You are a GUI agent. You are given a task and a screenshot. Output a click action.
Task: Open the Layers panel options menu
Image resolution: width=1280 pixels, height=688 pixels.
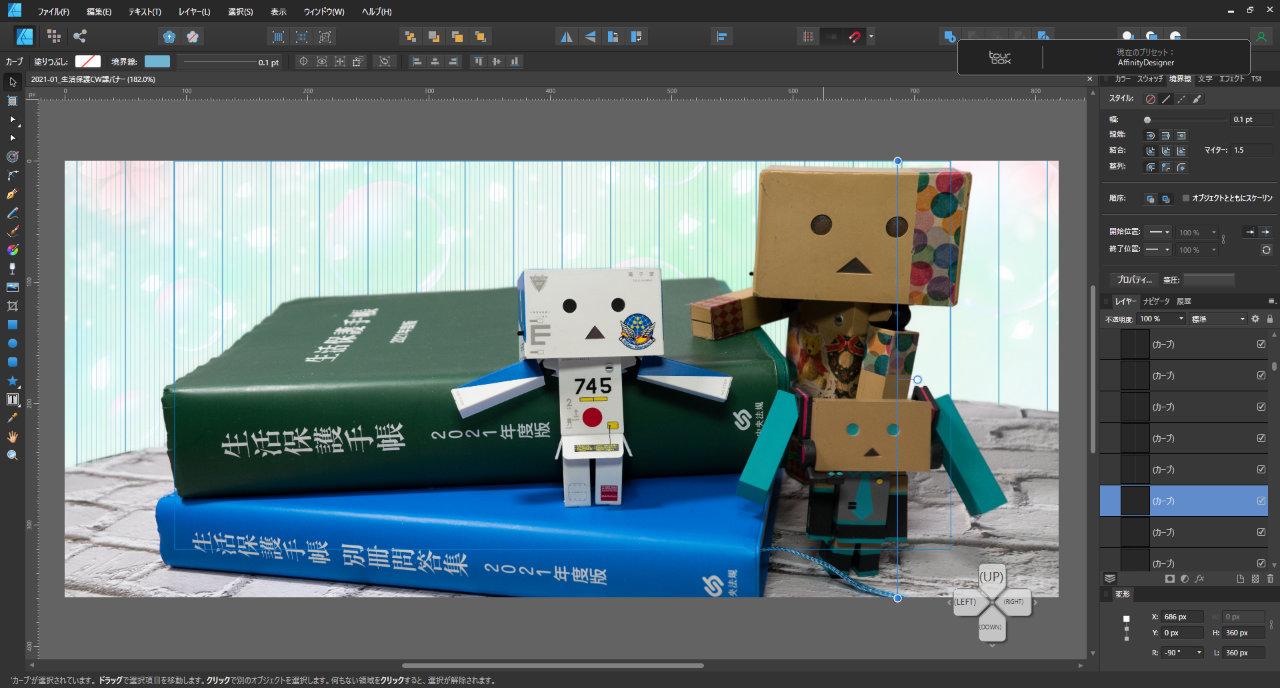pyautogui.click(x=1272, y=301)
